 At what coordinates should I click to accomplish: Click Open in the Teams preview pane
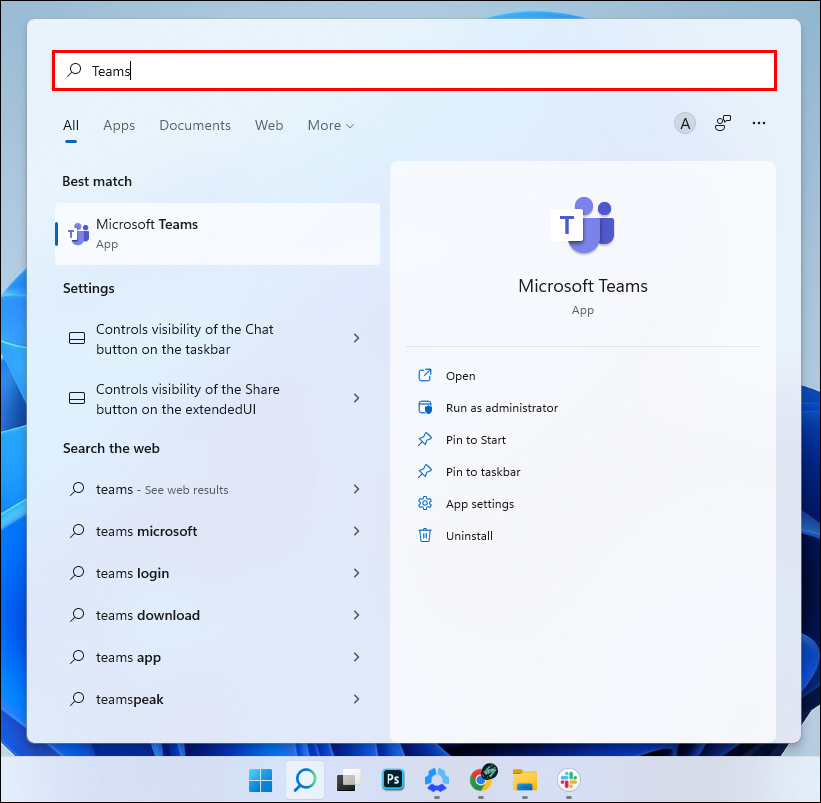pos(460,376)
